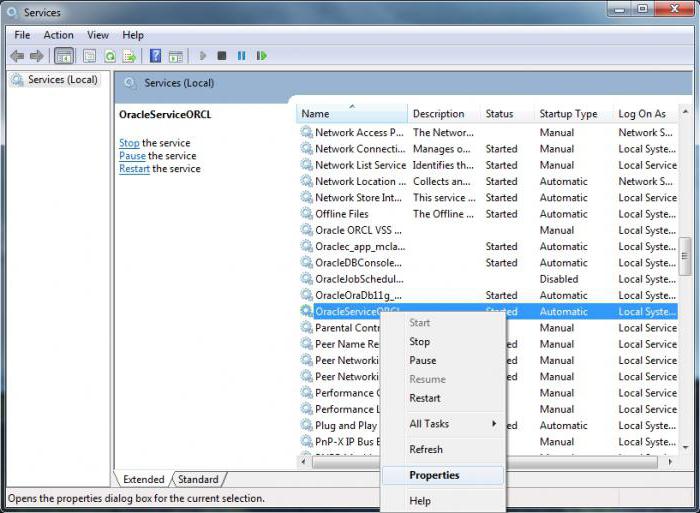Click the Stop the service link
700x513 pixels.
[x=129, y=143]
